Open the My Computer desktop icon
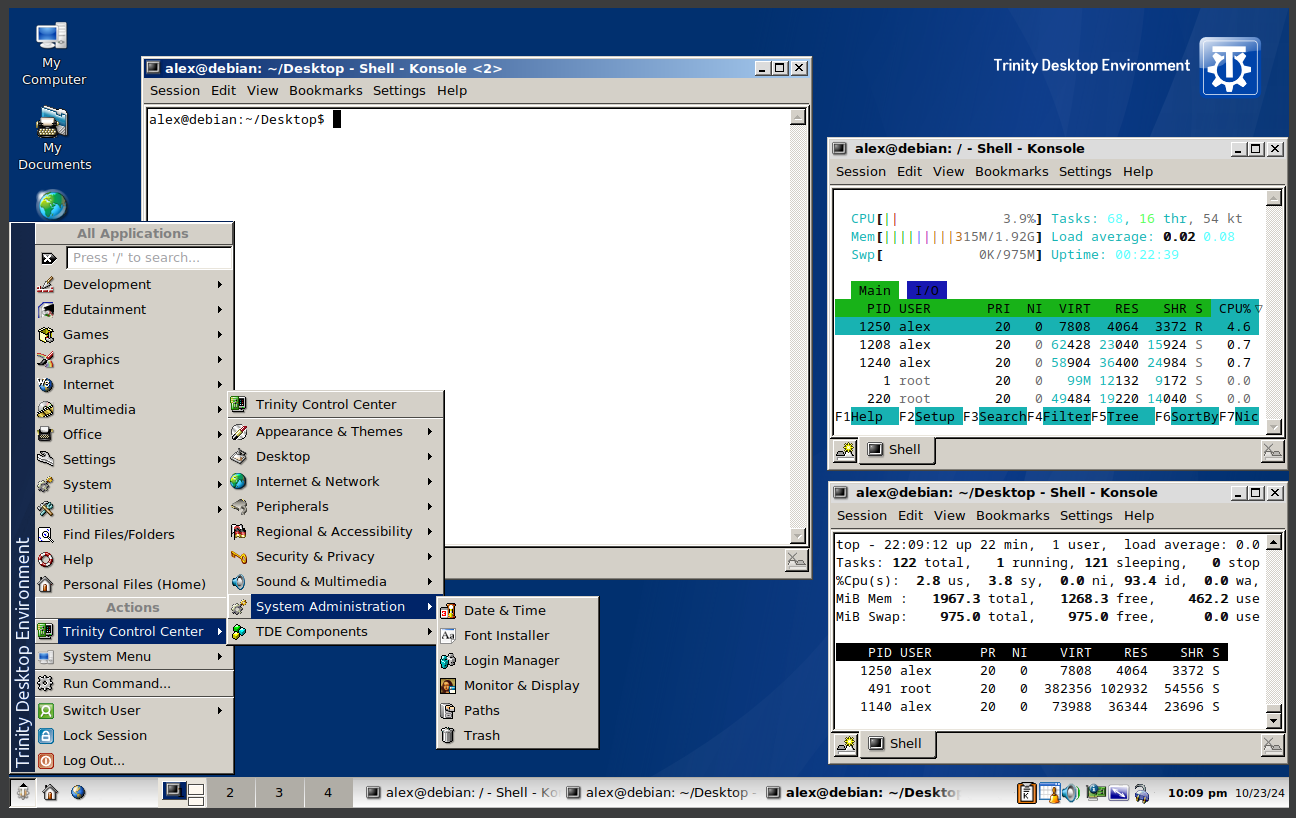 click(53, 38)
